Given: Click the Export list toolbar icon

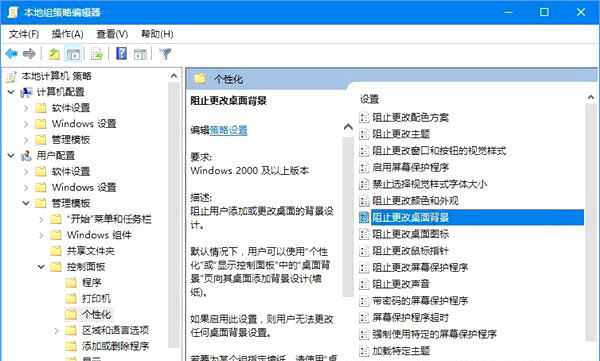Looking at the screenshot, I should click(97, 54).
